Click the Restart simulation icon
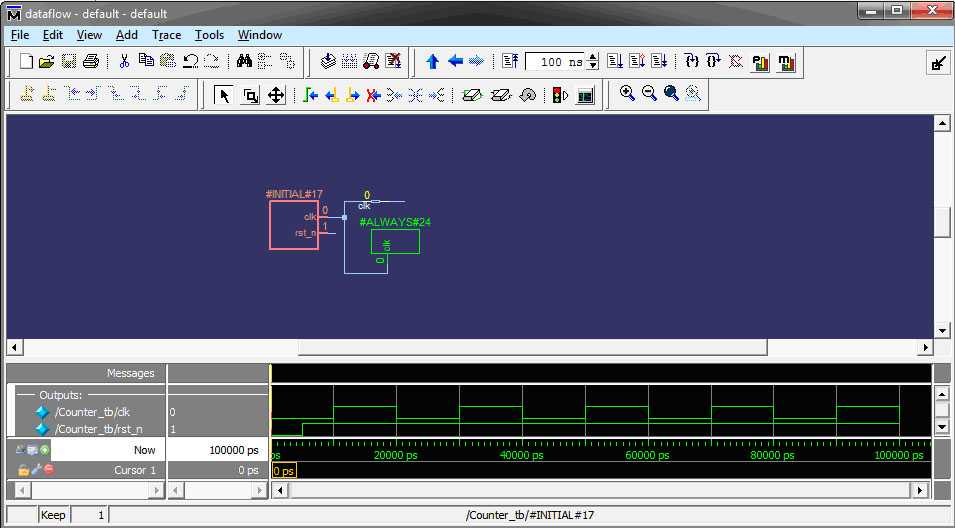Image resolution: width=955 pixels, height=528 pixels. coord(510,61)
